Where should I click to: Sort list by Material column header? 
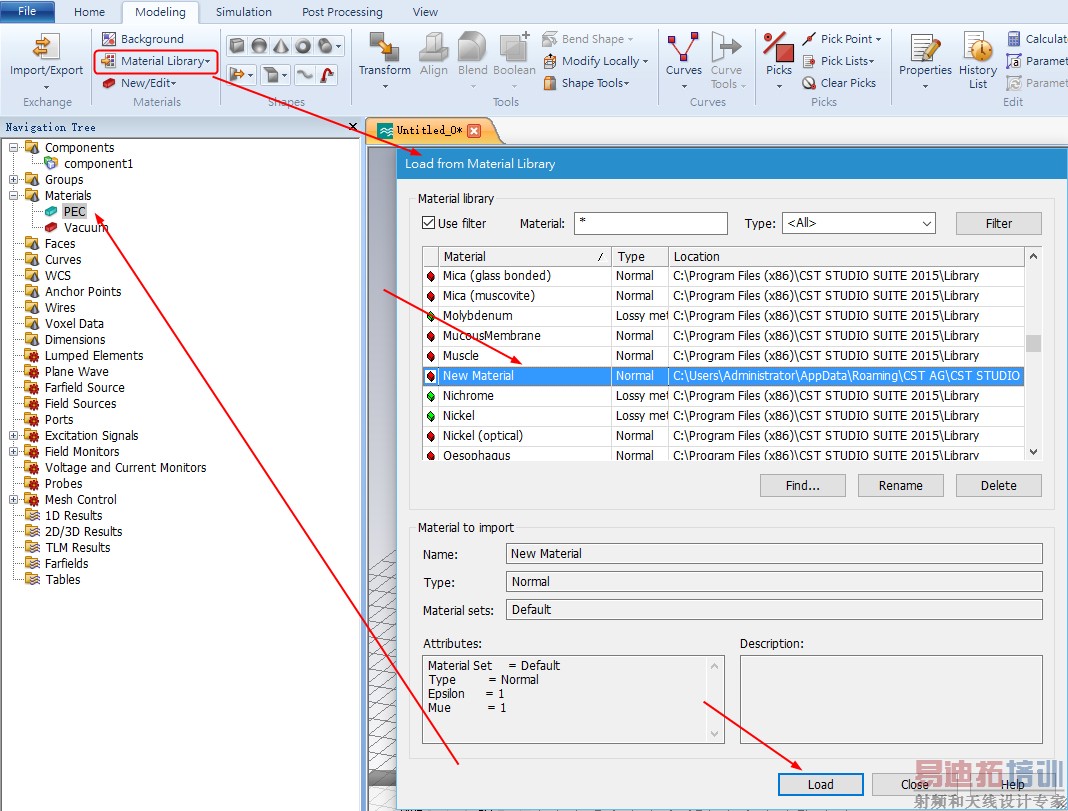coord(524,257)
